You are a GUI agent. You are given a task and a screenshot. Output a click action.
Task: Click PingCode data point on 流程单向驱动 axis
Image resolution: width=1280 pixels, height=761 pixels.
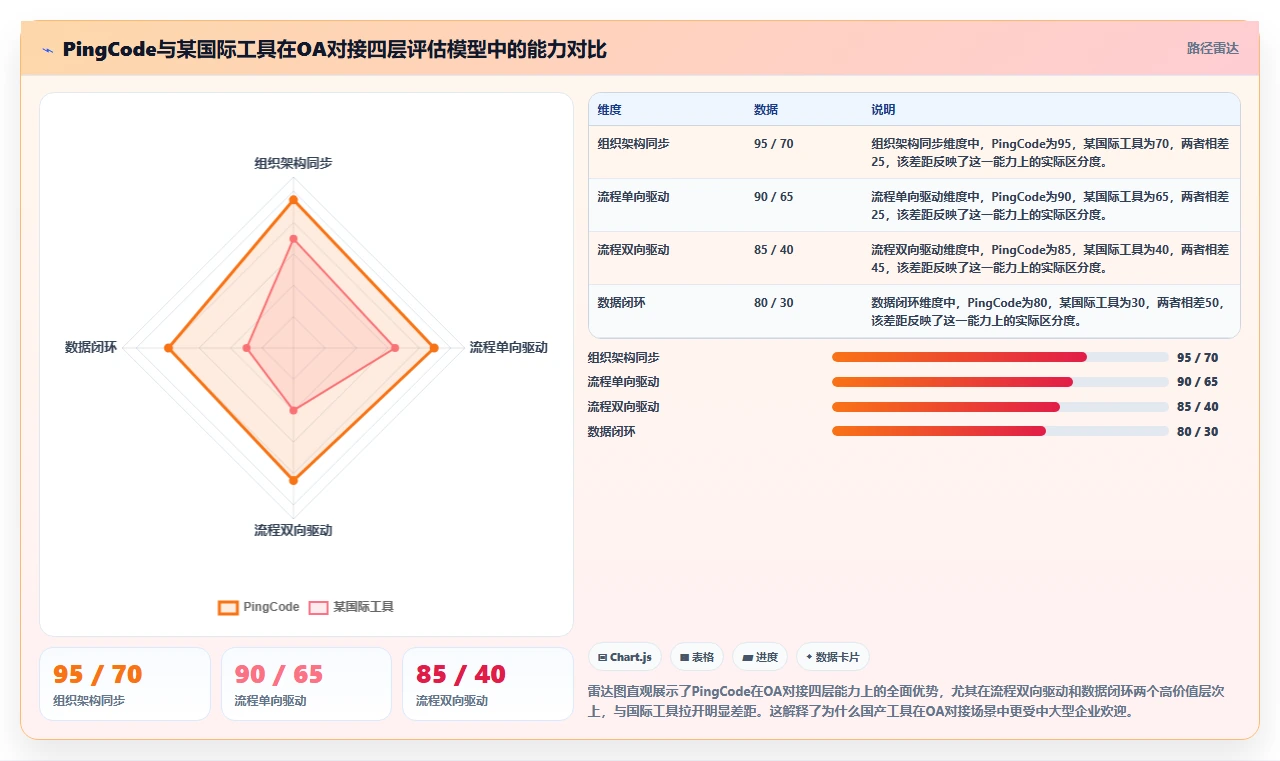click(434, 348)
